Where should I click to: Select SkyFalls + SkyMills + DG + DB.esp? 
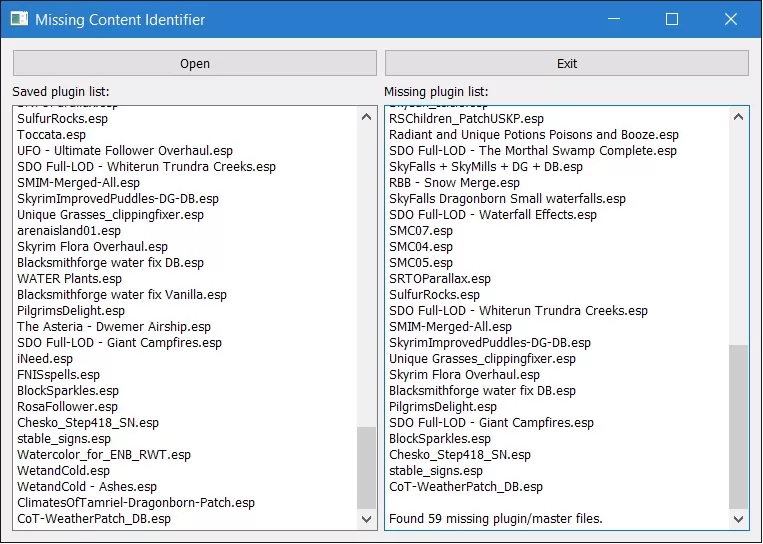click(x=486, y=167)
